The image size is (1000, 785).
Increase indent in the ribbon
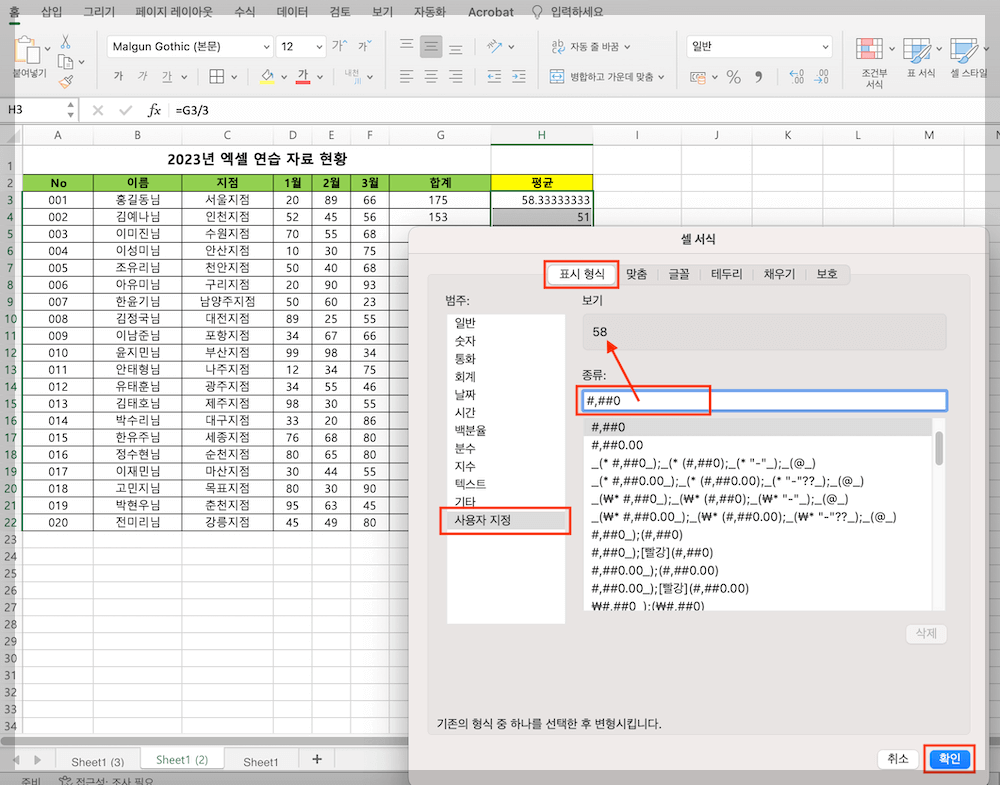click(518, 77)
